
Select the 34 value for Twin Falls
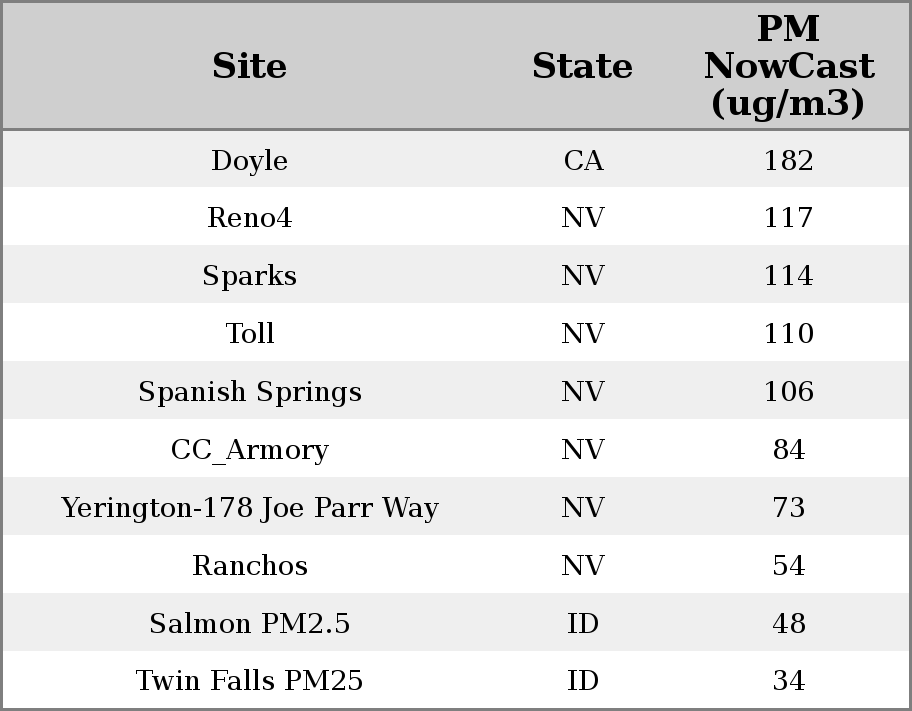point(788,681)
